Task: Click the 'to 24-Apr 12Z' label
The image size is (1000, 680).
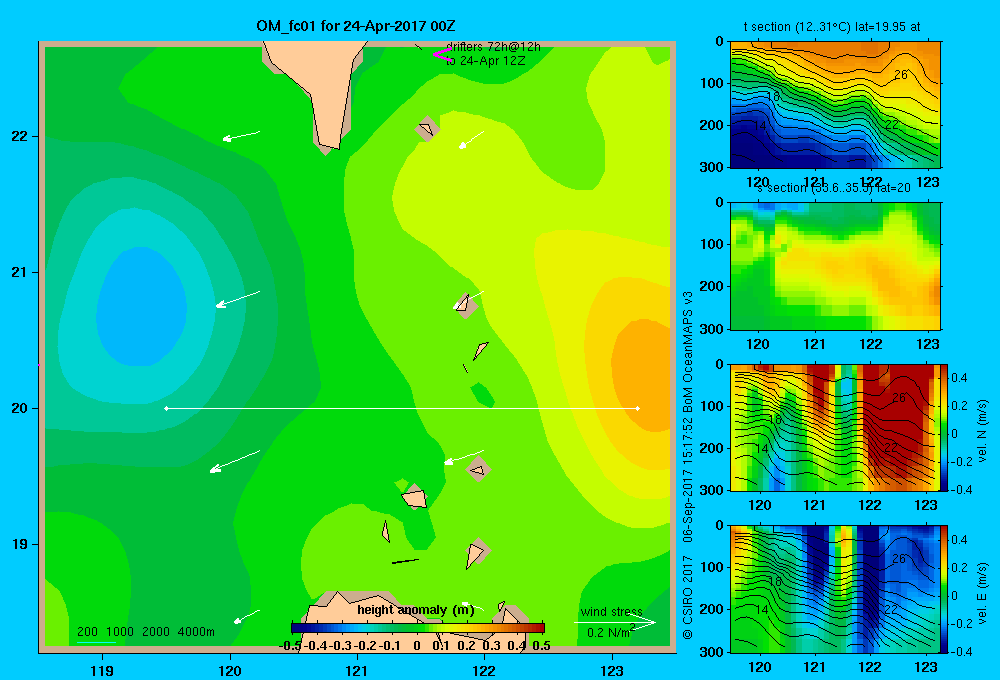Action: click(x=485, y=61)
